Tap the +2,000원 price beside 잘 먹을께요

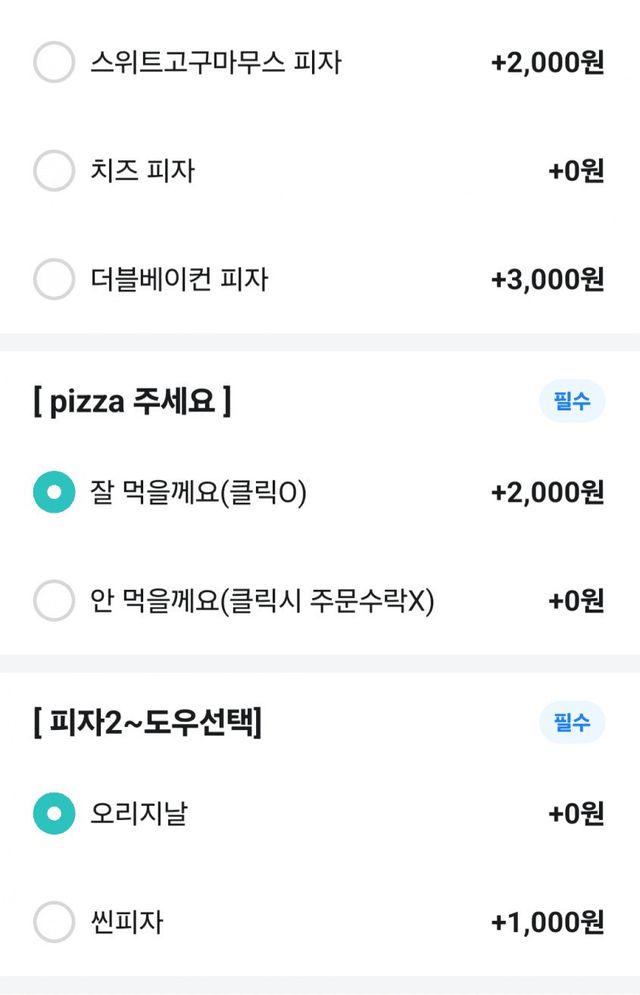click(547, 493)
